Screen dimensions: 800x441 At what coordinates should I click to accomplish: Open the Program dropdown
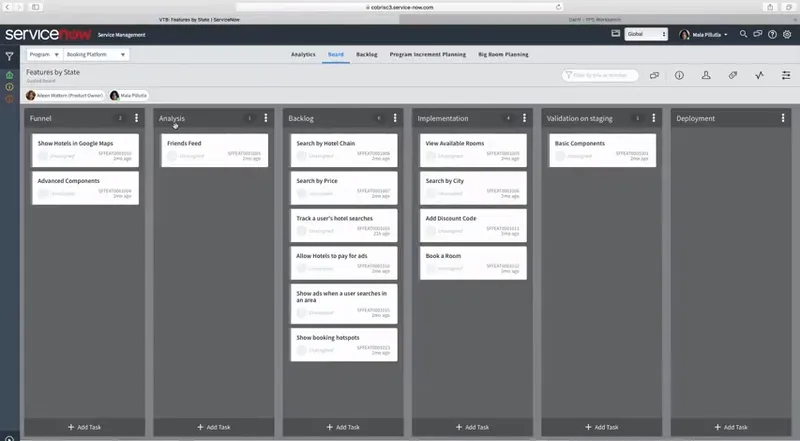tap(44, 55)
